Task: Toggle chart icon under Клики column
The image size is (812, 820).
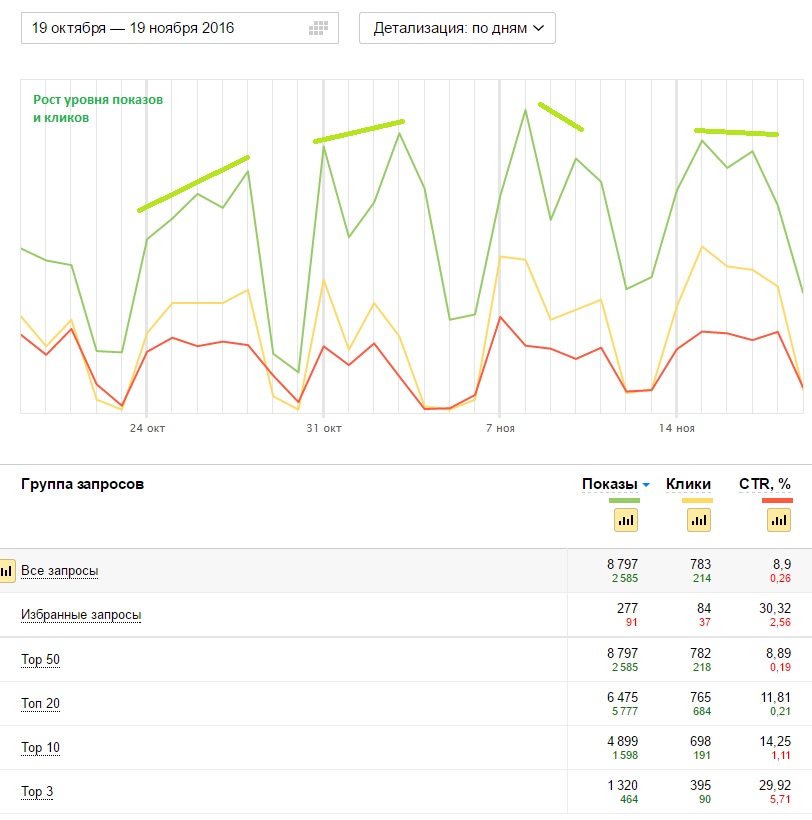Action: point(699,520)
